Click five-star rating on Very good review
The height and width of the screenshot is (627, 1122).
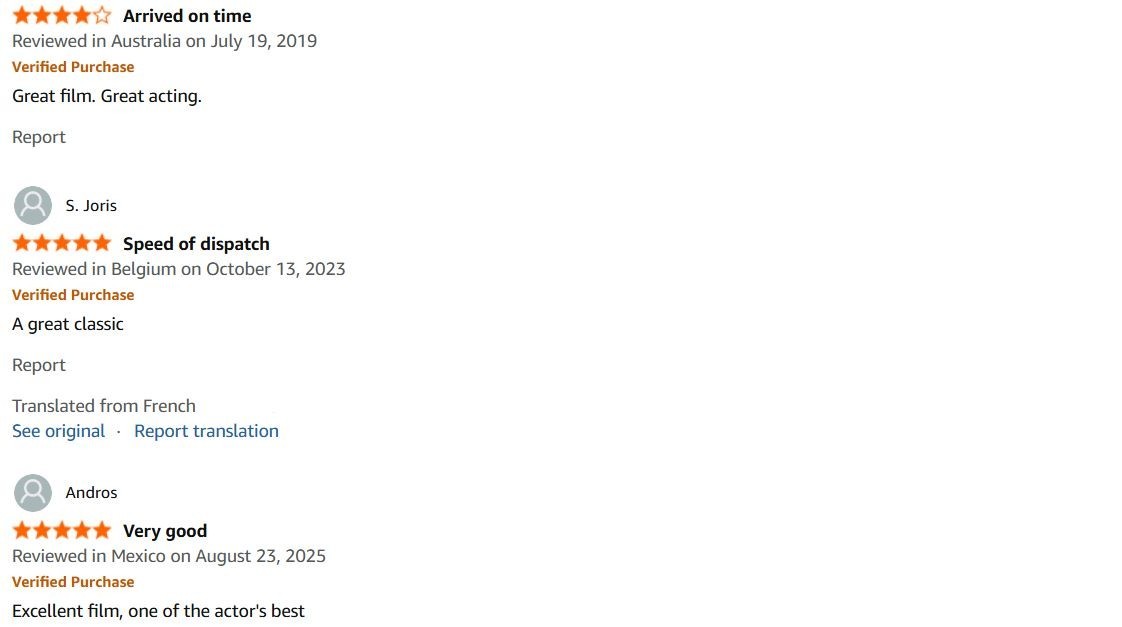[x=62, y=531]
